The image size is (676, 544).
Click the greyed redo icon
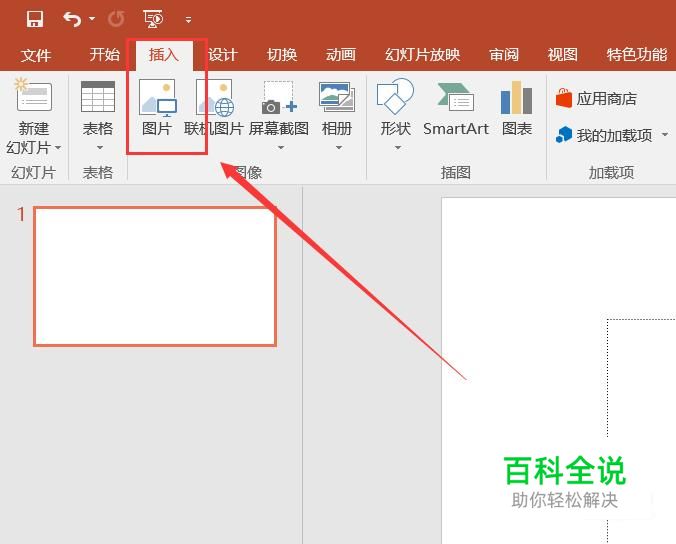click(x=116, y=19)
